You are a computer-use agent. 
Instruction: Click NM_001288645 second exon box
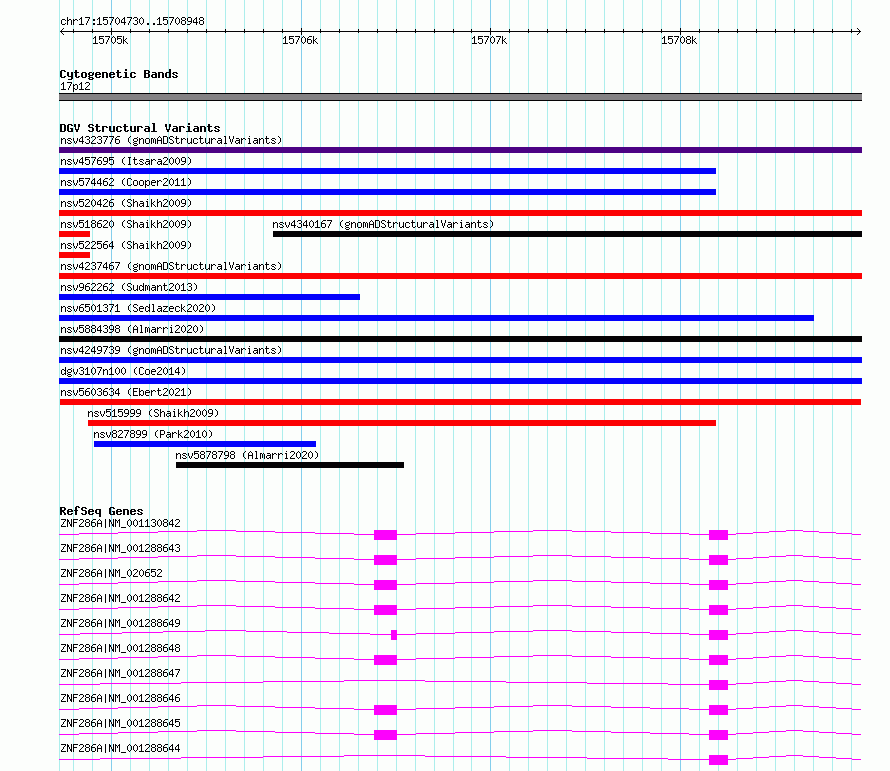719,735
